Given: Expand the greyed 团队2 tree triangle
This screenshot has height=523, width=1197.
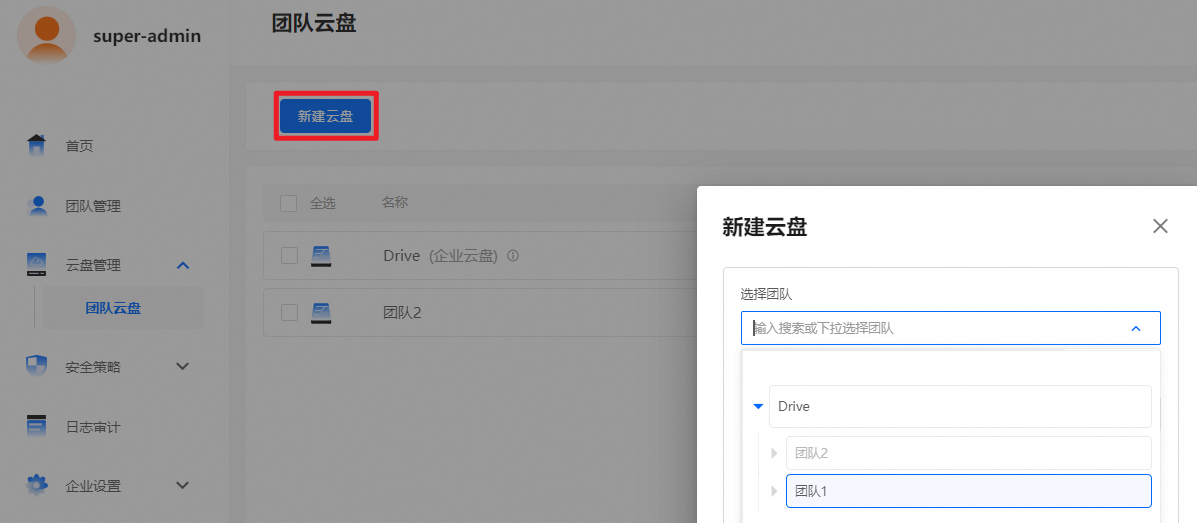Looking at the screenshot, I should click(x=774, y=454).
